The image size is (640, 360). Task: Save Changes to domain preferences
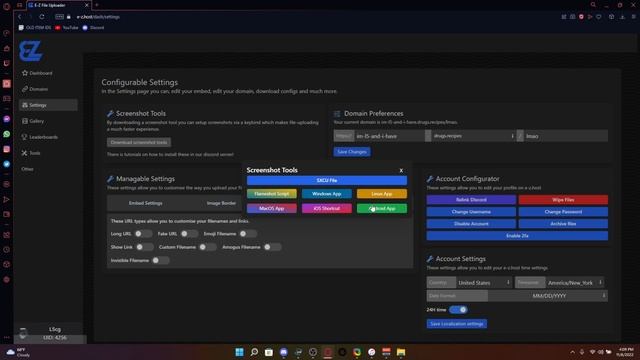coord(352,152)
